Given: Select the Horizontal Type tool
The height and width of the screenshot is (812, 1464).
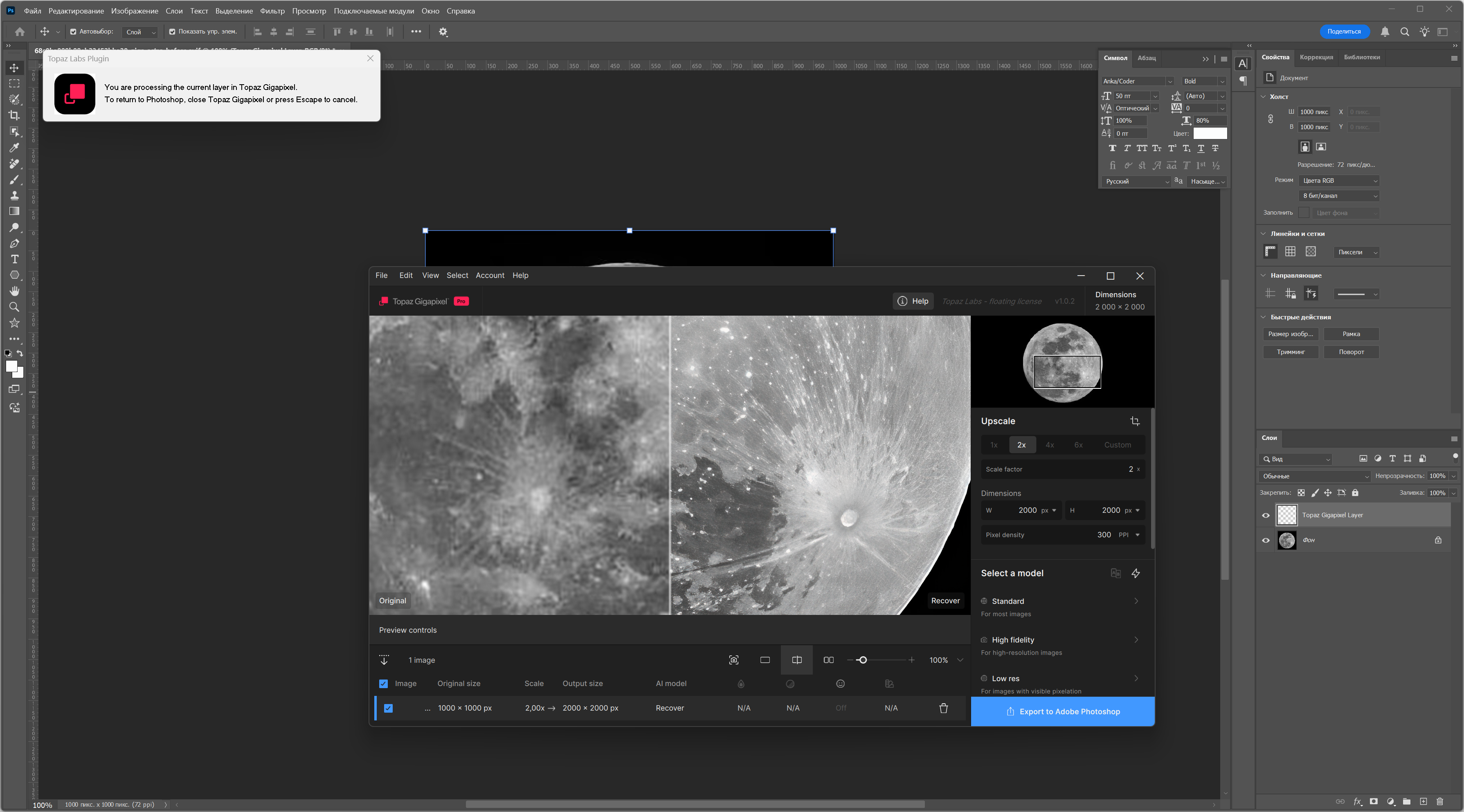Looking at the screenshot, I should tap(14, 259).
